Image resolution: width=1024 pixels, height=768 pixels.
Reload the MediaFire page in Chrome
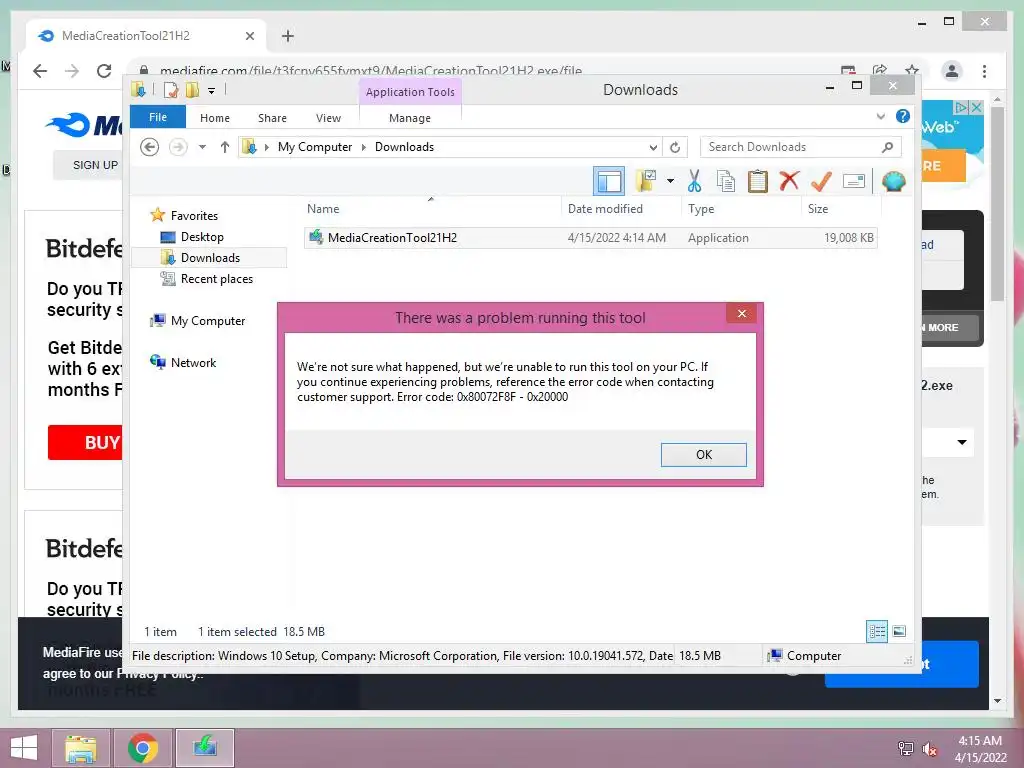click(104, 71)
